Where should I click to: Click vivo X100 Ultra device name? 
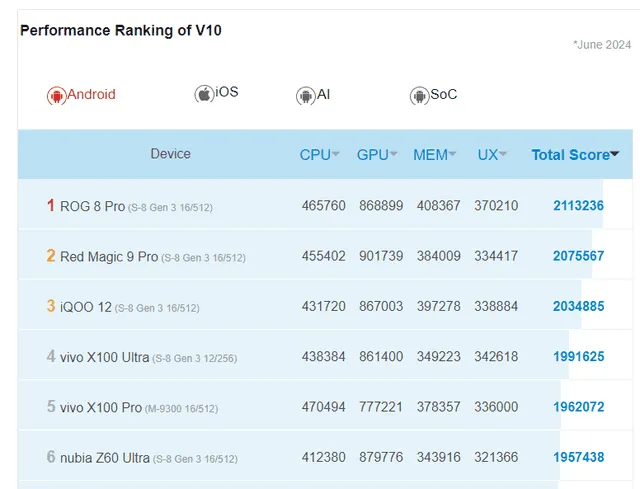104,356
